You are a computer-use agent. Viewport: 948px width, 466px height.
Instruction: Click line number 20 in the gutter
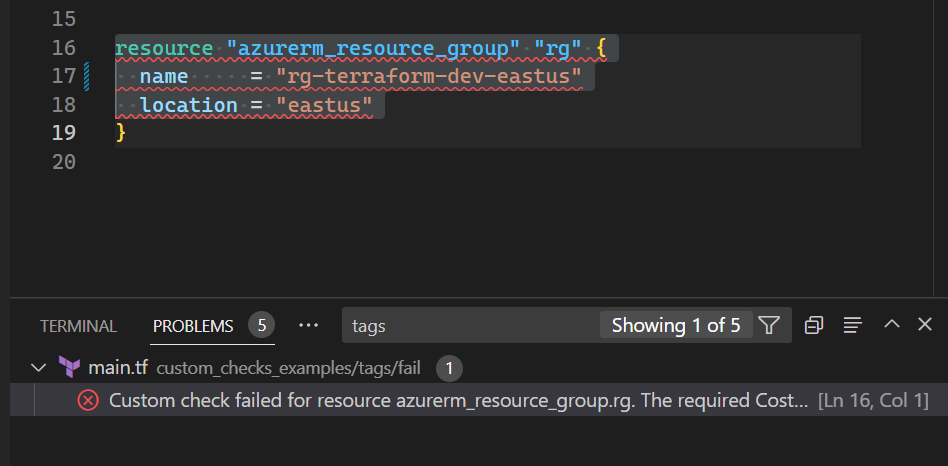click(63, 162)
